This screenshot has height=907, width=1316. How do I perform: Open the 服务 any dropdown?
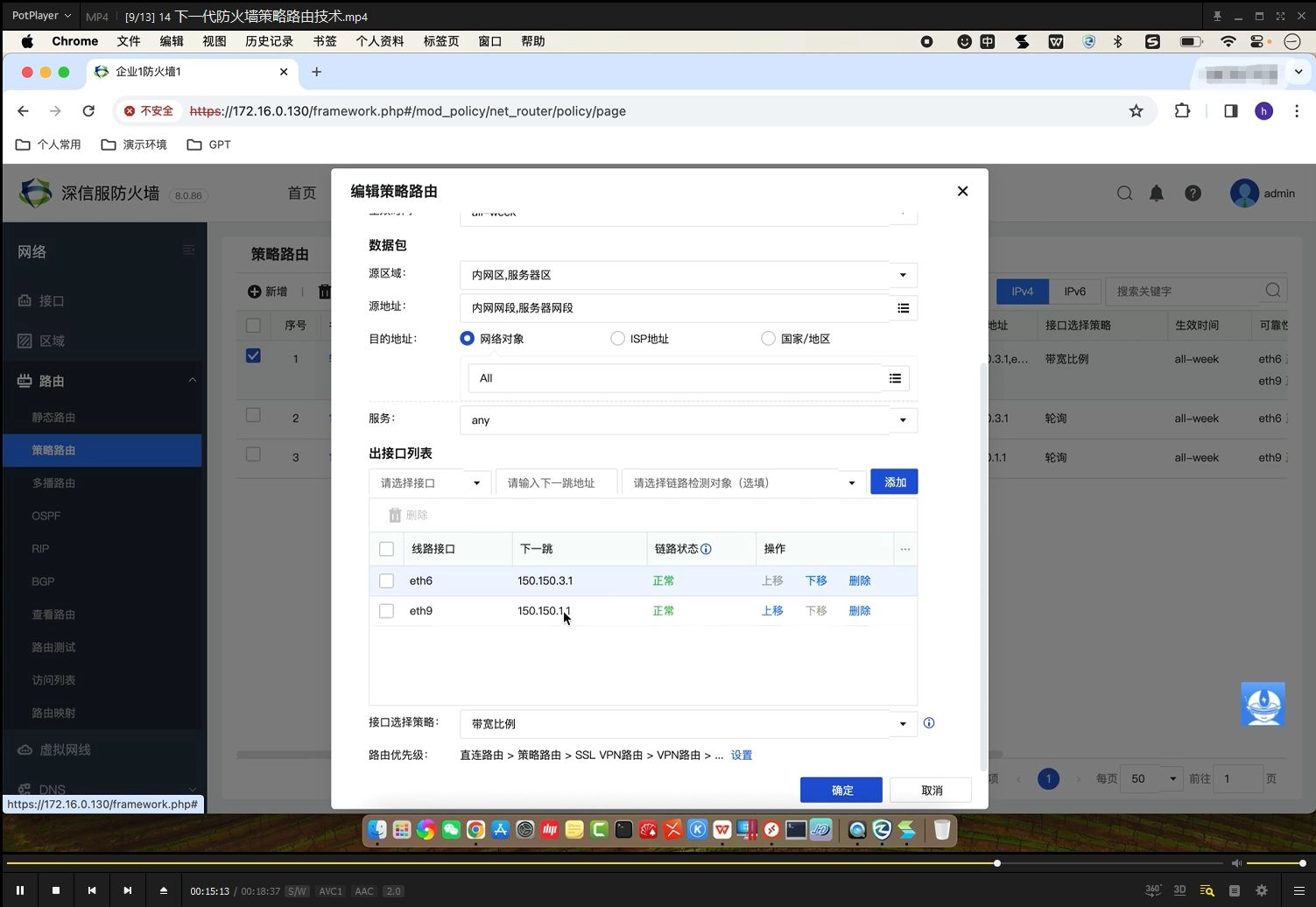pyautogui.click(x=903, y=419)
